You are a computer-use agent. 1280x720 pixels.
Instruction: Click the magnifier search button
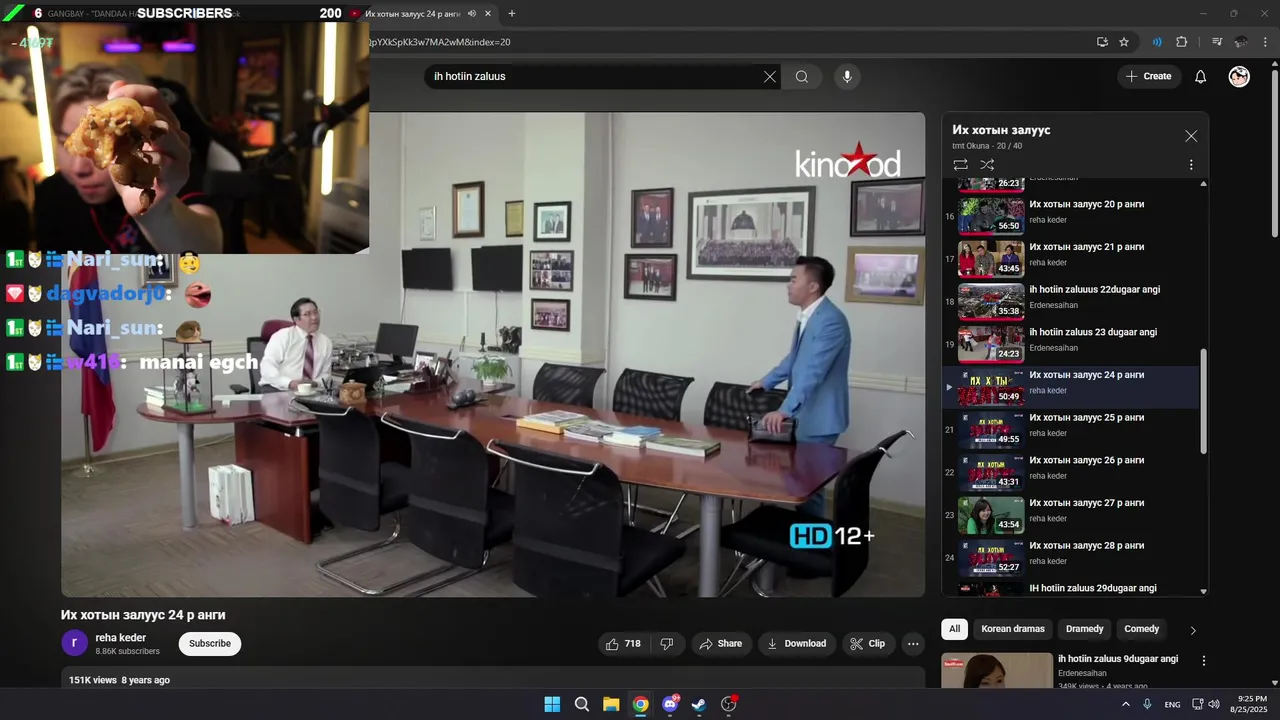click(x=802, y=77)
